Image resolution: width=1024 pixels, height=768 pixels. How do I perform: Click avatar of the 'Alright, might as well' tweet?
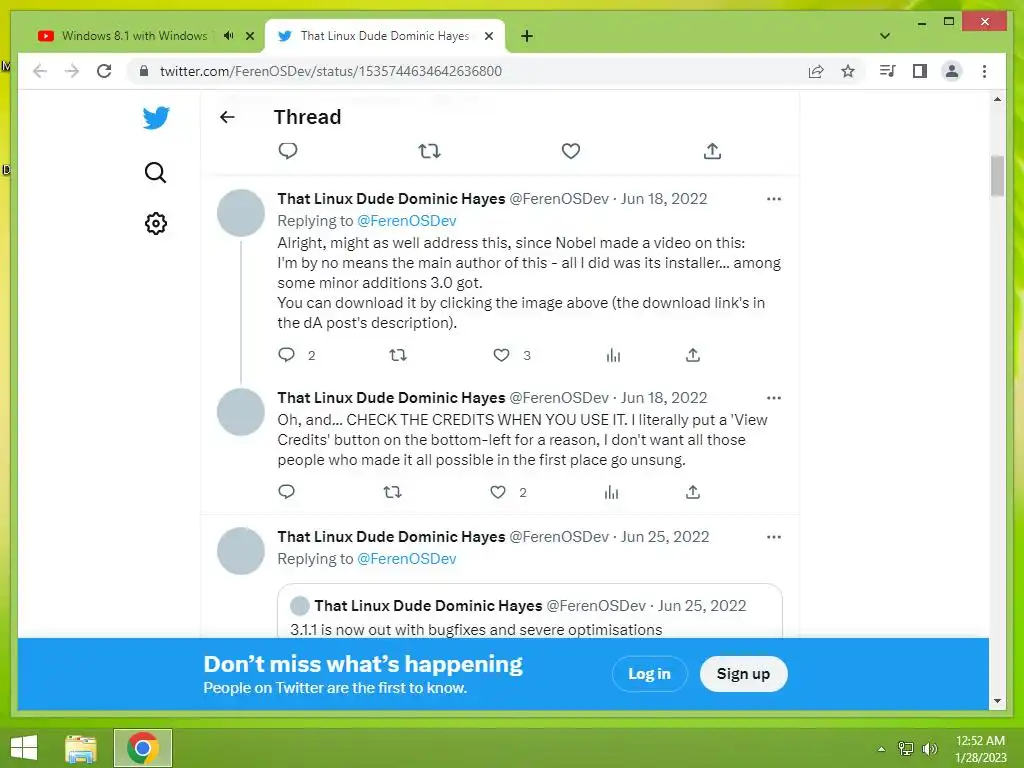(x=241, y=213)
